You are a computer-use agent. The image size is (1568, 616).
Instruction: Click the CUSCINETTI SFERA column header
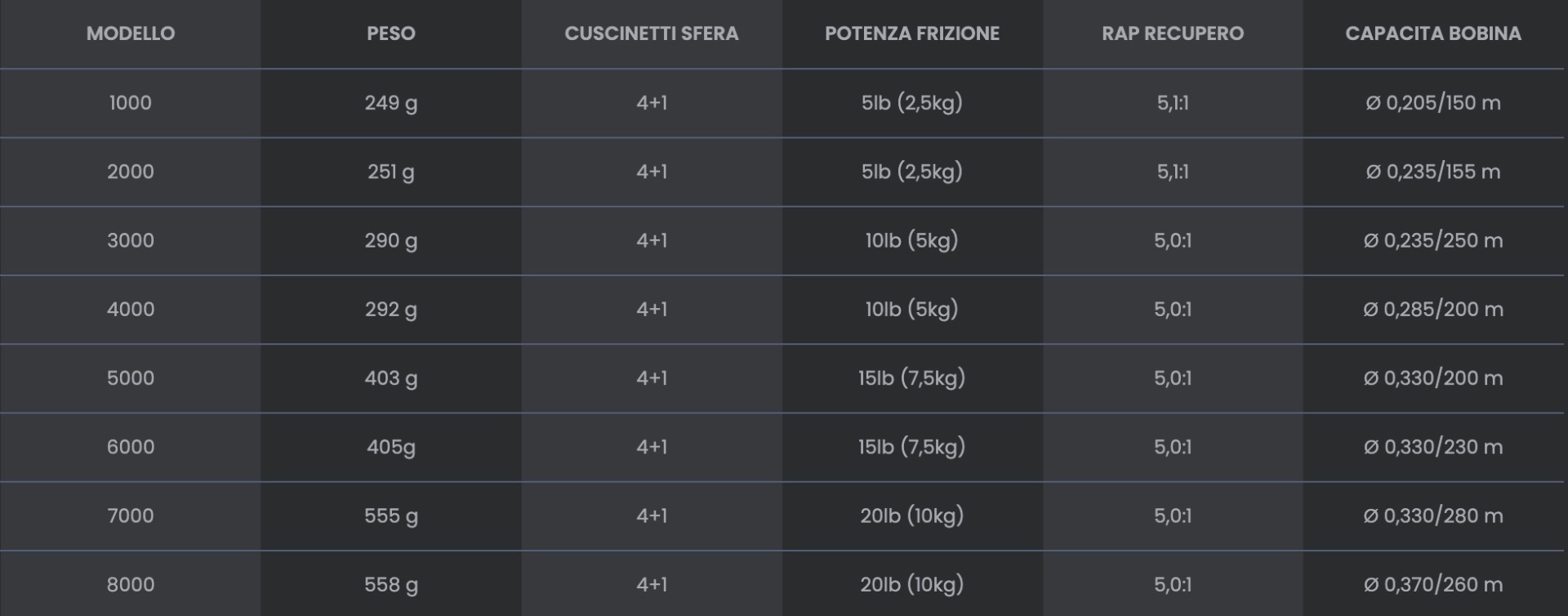coord(652,33)
